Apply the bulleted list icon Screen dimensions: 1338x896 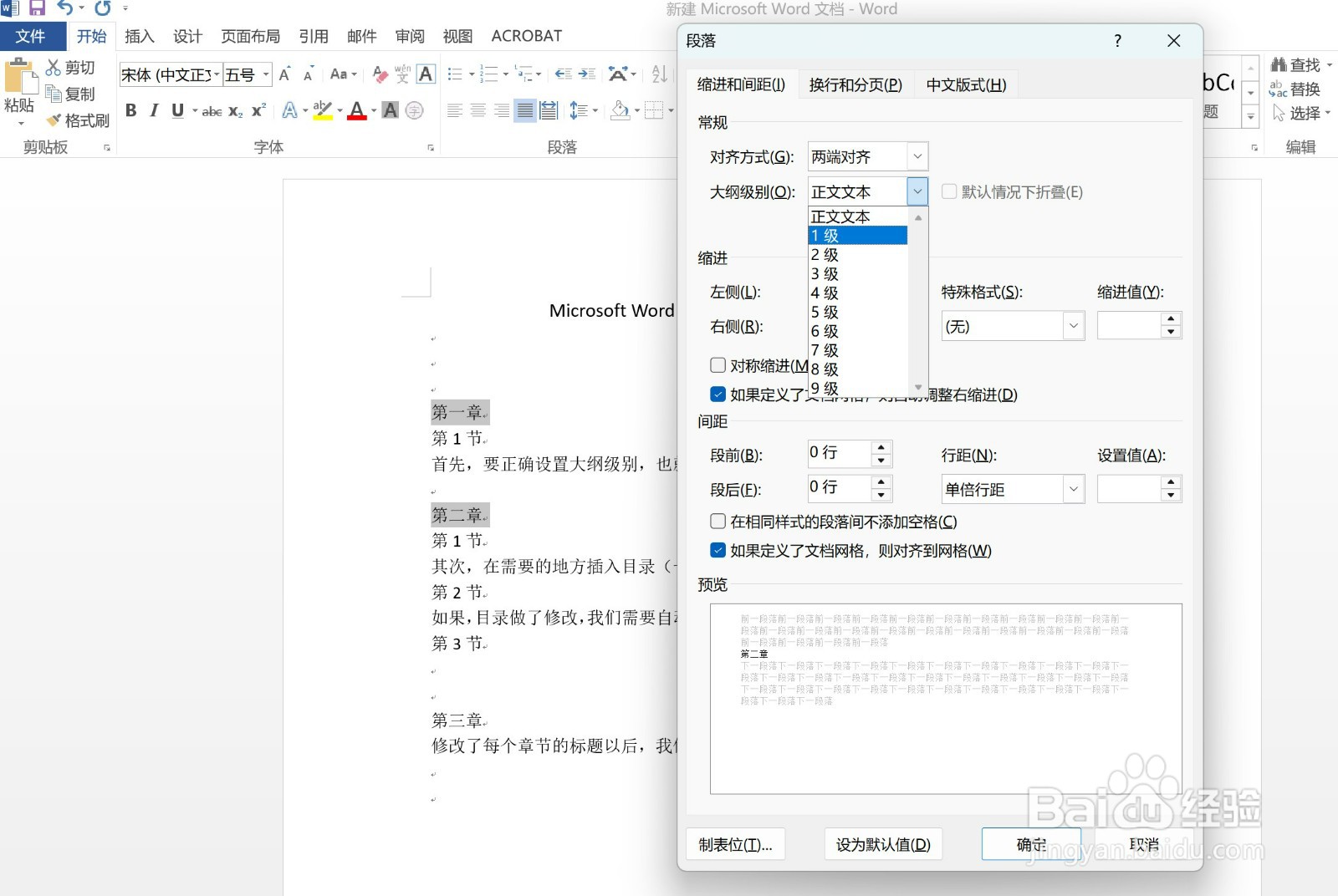(x=455, y=74)
